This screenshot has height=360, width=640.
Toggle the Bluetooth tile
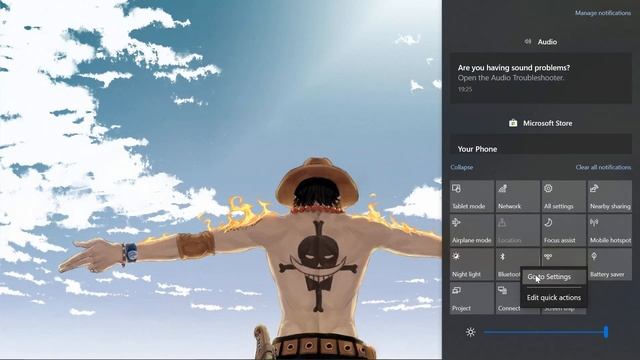click(x=508, y=264)
